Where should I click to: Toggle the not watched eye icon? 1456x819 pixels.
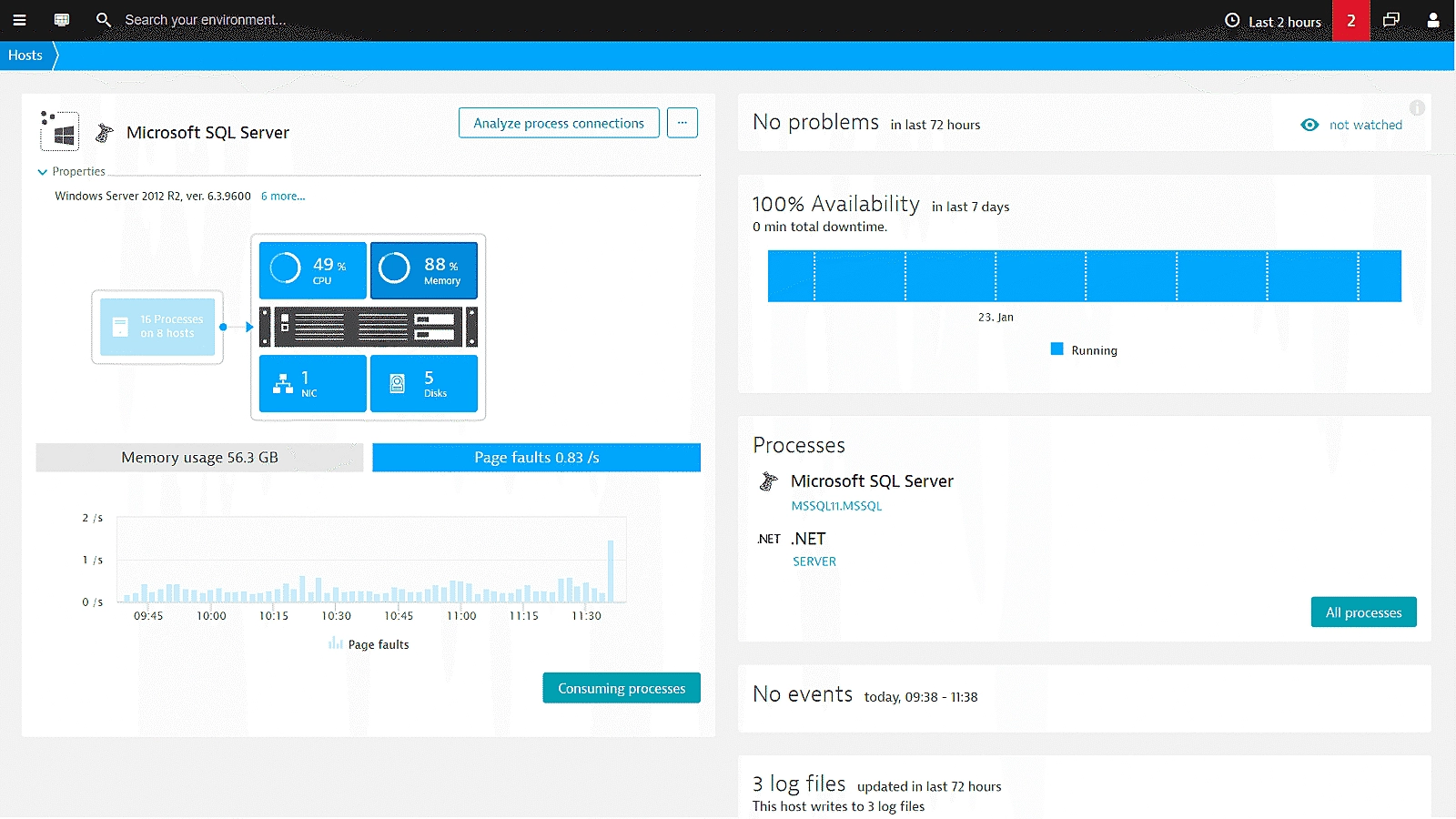1309,125
